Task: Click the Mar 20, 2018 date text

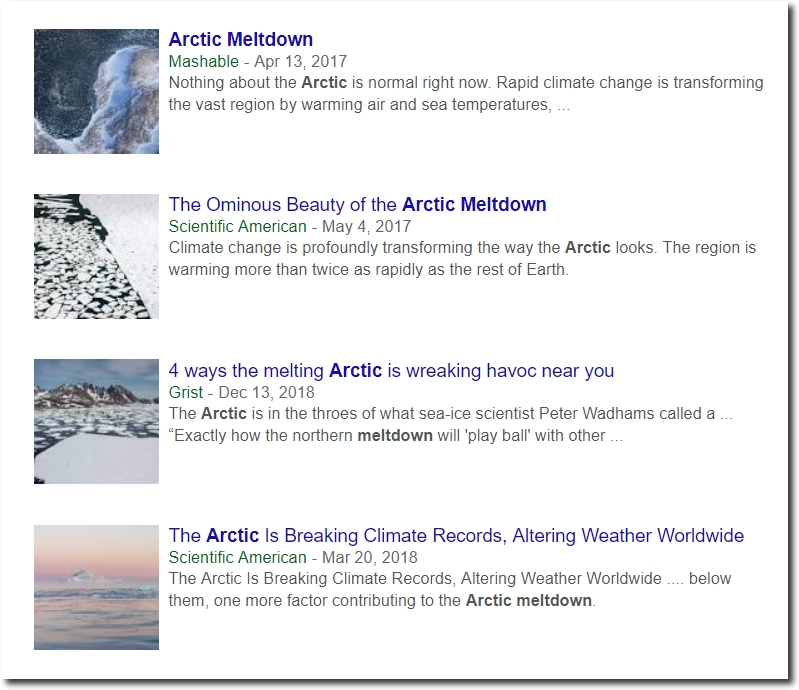Action: tap(369, 558)
